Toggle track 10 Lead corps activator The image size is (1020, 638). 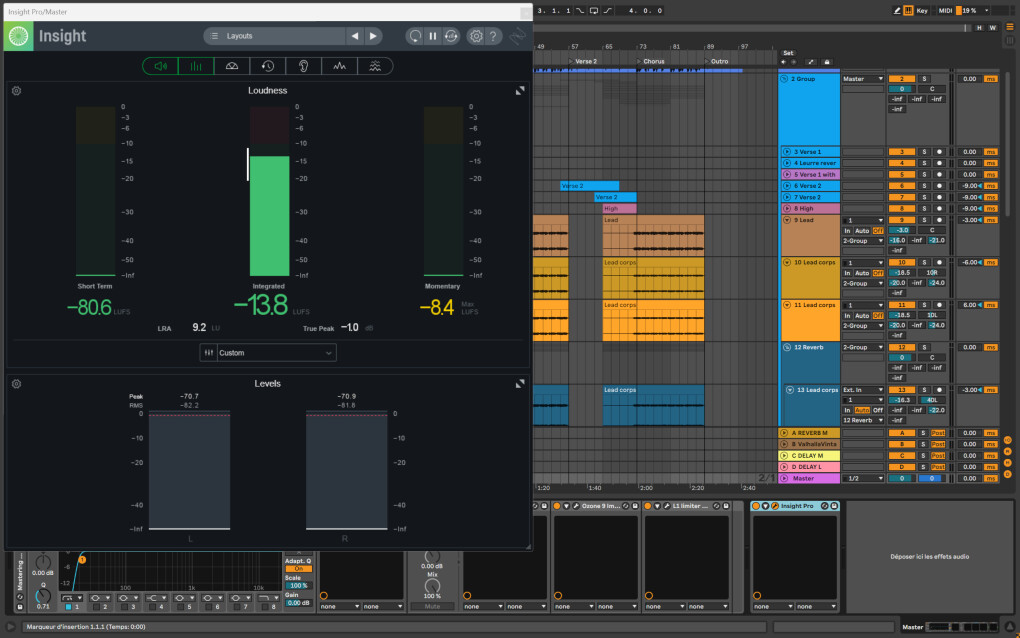901,262
